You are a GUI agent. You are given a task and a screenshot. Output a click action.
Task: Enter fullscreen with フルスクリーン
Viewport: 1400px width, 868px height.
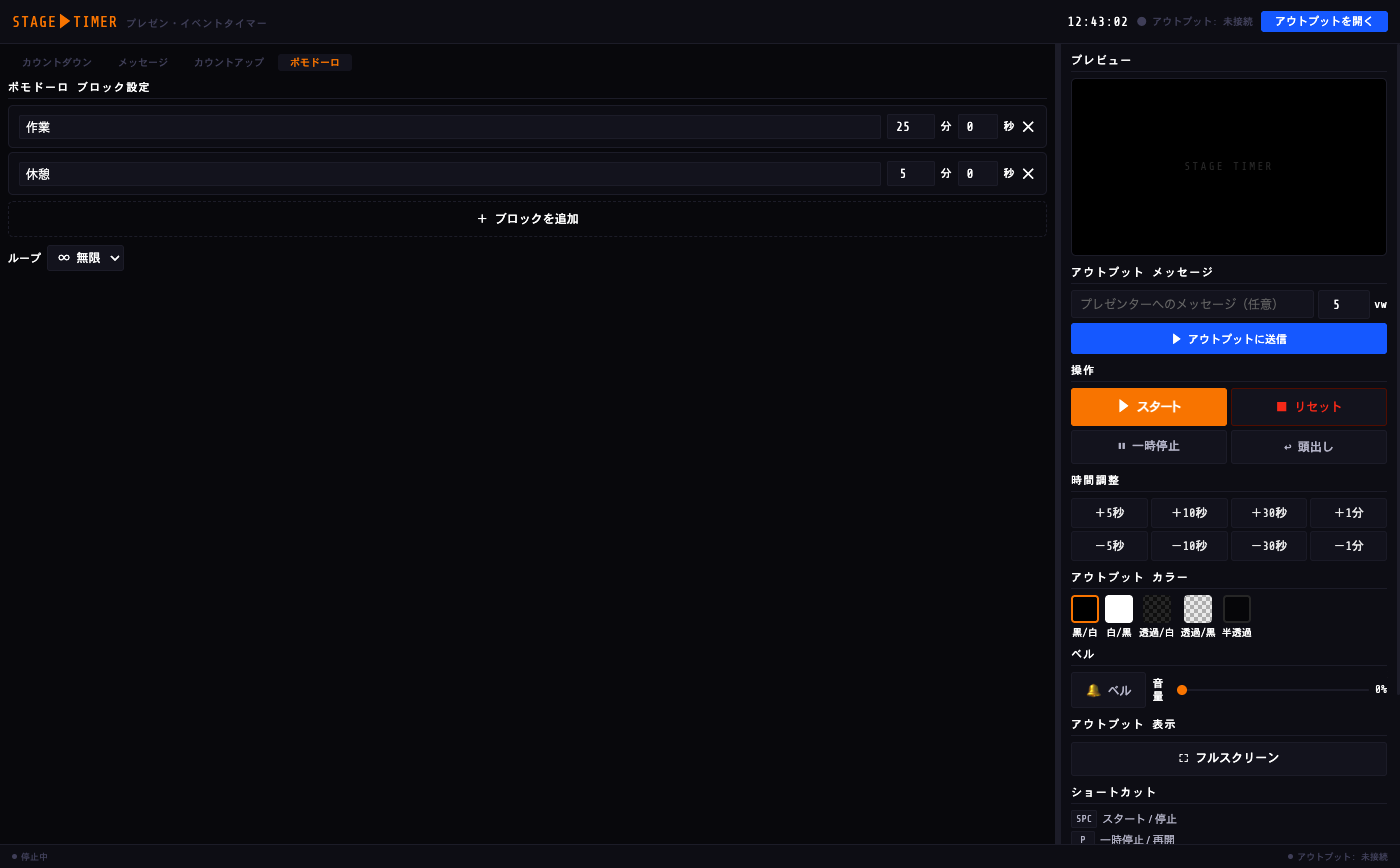[1229, 759]
